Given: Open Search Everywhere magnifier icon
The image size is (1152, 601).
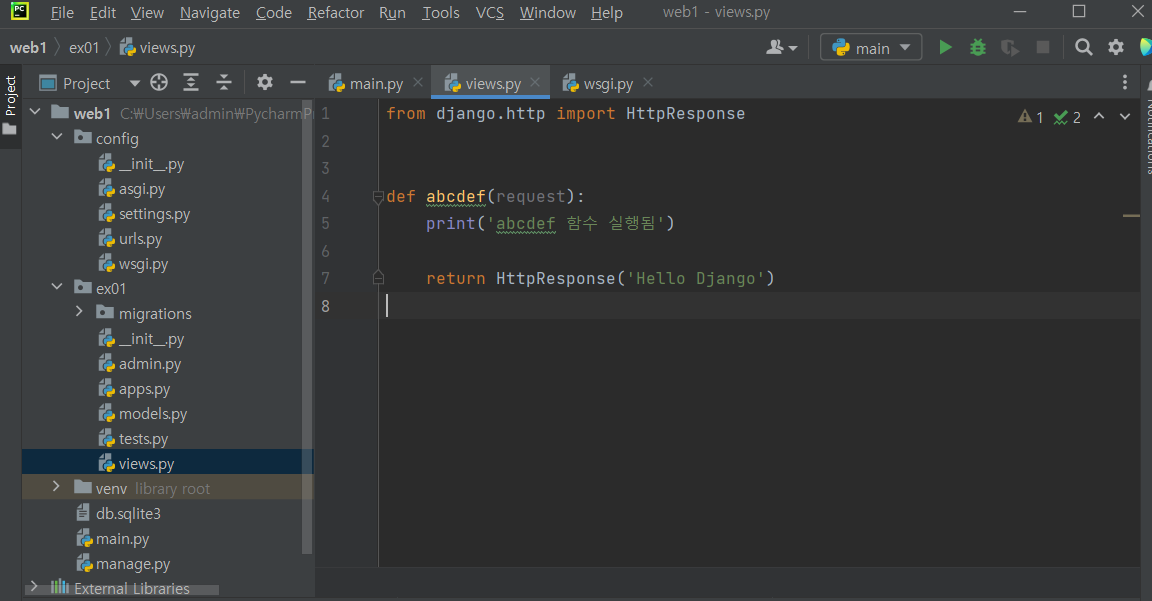Looking at the screenshot, I should pyautogui.click(x=1084, y=48).
